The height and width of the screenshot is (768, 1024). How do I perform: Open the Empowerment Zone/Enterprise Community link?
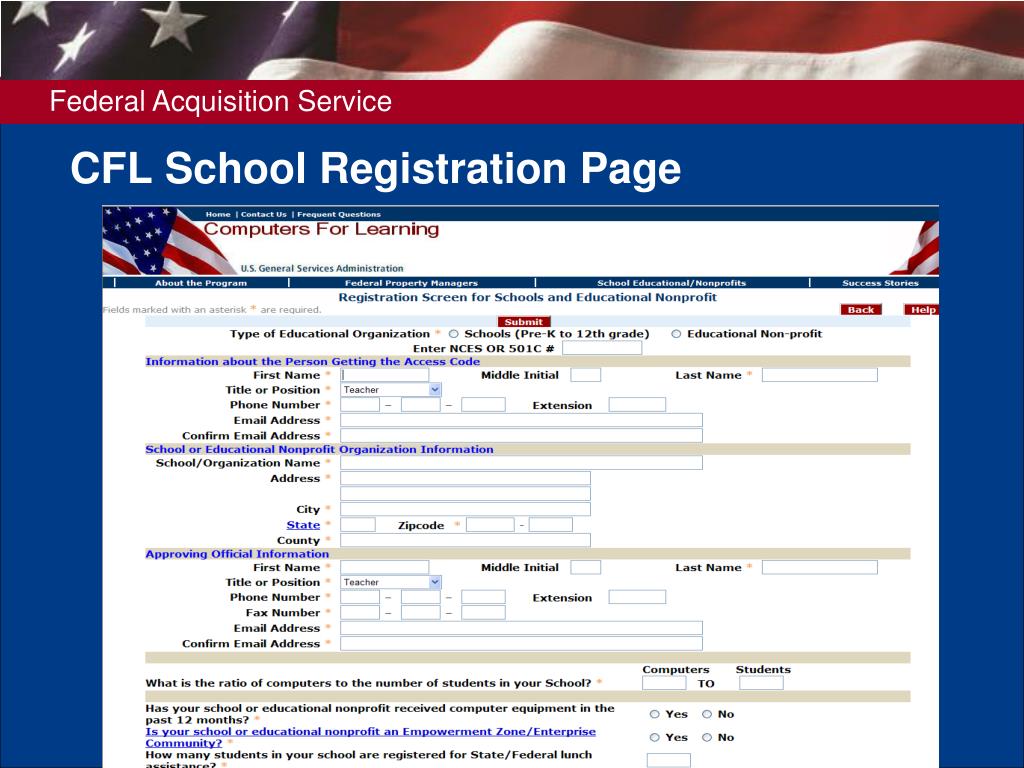click(370, 737)
